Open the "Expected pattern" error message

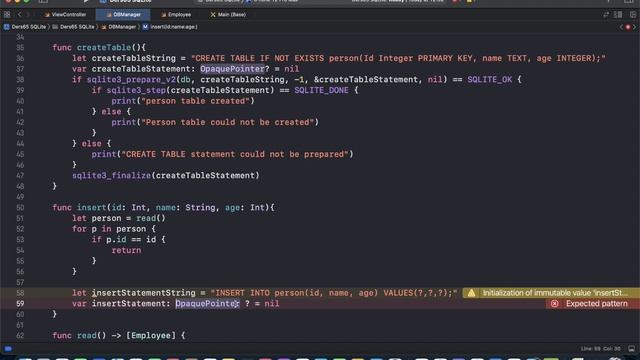[x=596, y=304]
